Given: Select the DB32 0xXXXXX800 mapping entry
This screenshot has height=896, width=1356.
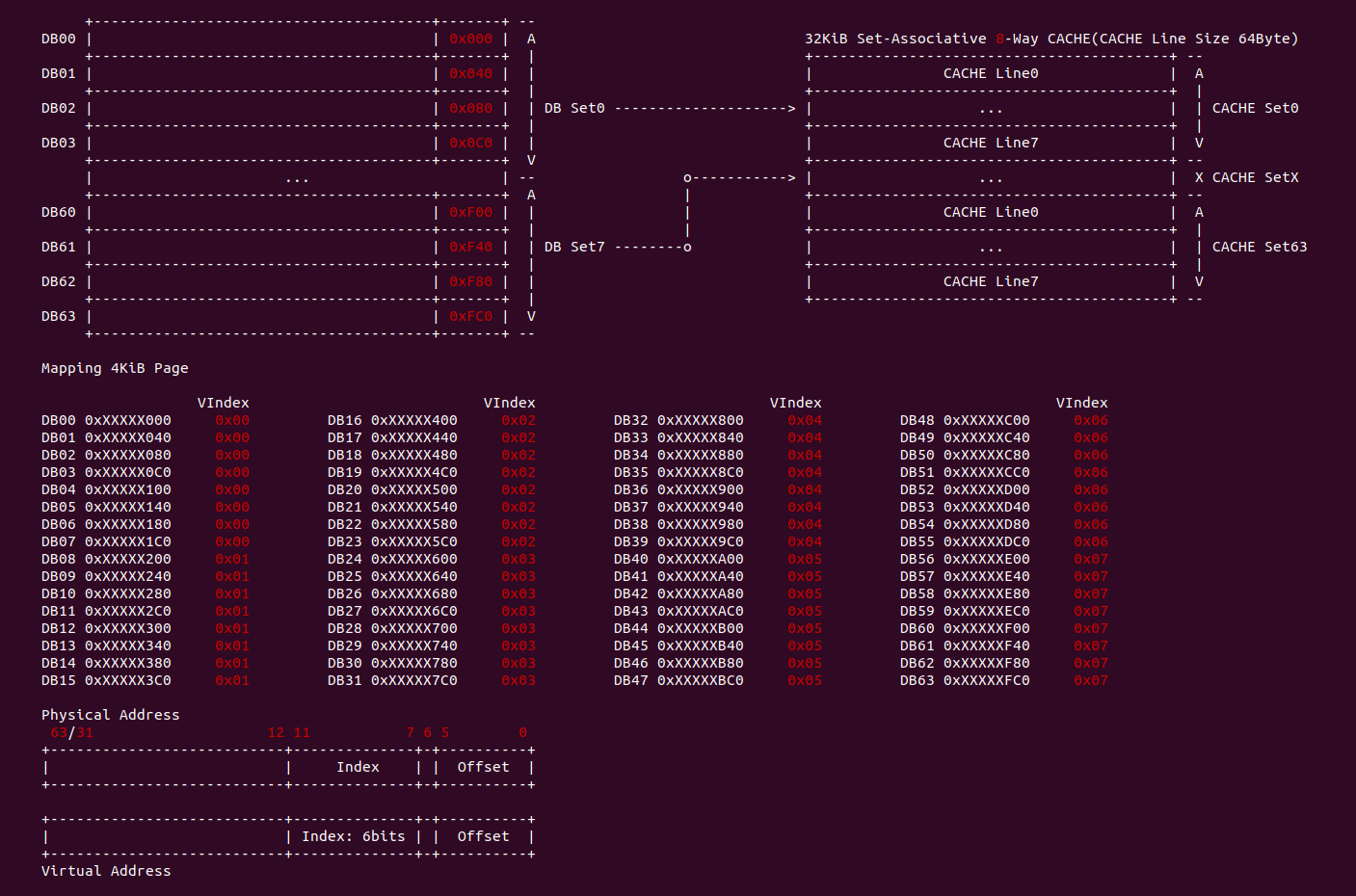Looking at the screenshot, I should coord(678,421).
